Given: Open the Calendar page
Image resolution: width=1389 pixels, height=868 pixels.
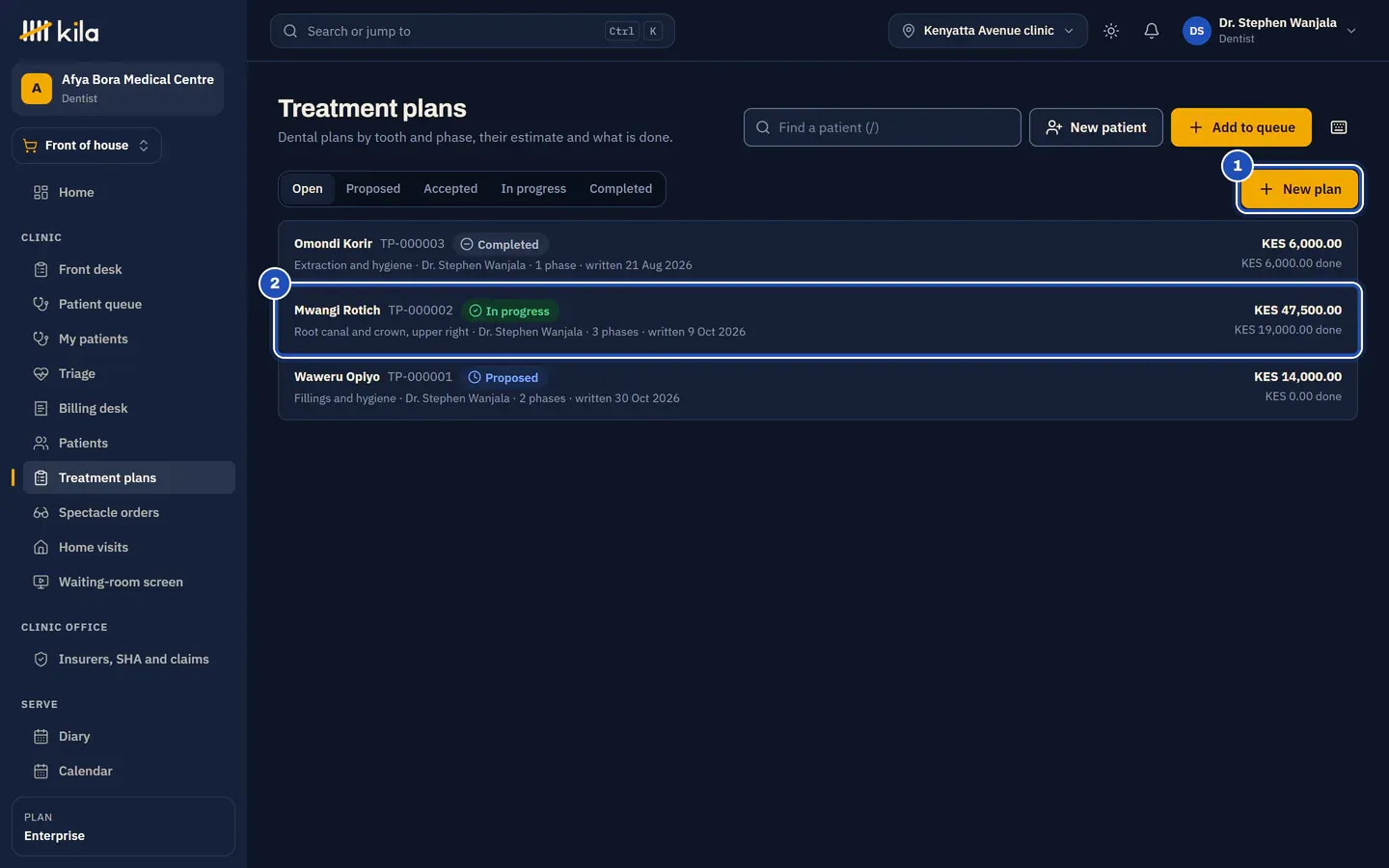Looking at the screenshot, I should click(129, 771).
